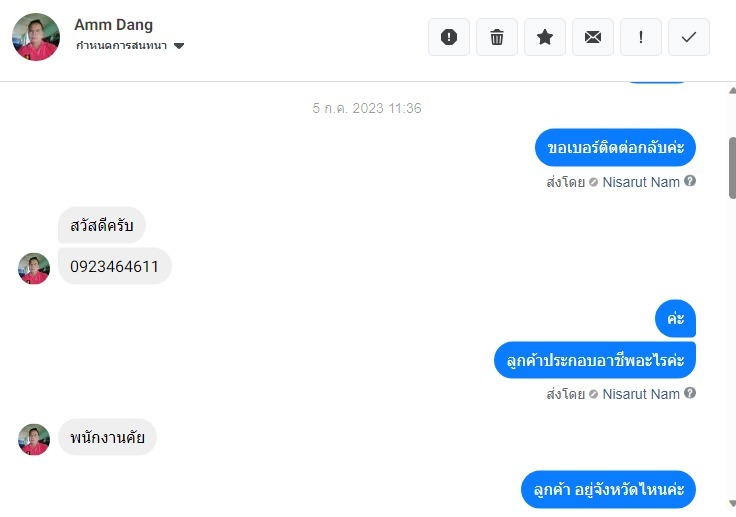This screenshot has width=736, height=517.
Task: Click the first Nisarut Nam sender link
Action: tap(641, 182)
